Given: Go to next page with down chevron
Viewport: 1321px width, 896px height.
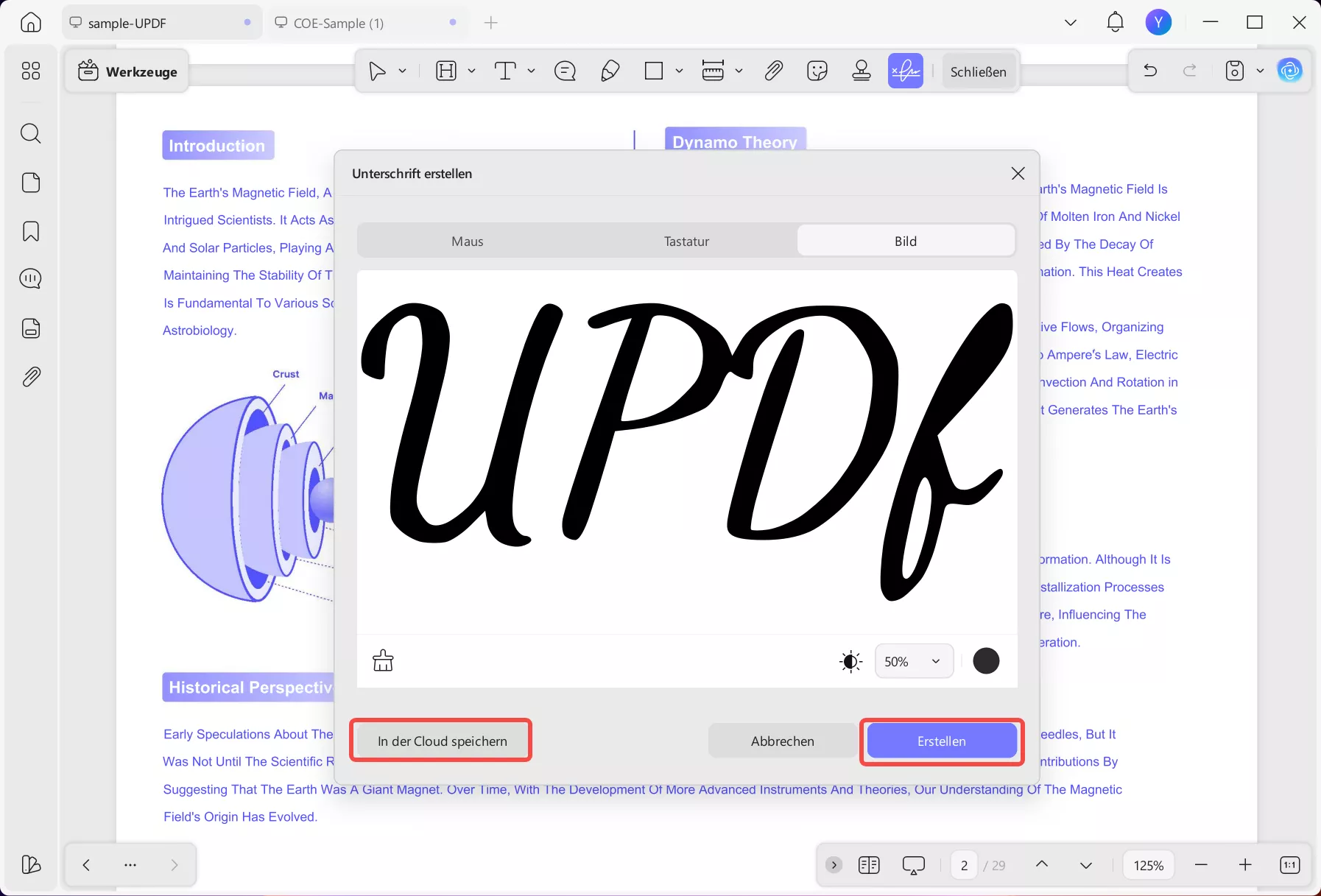Looking at the screenshot, I should [1086, 865].
